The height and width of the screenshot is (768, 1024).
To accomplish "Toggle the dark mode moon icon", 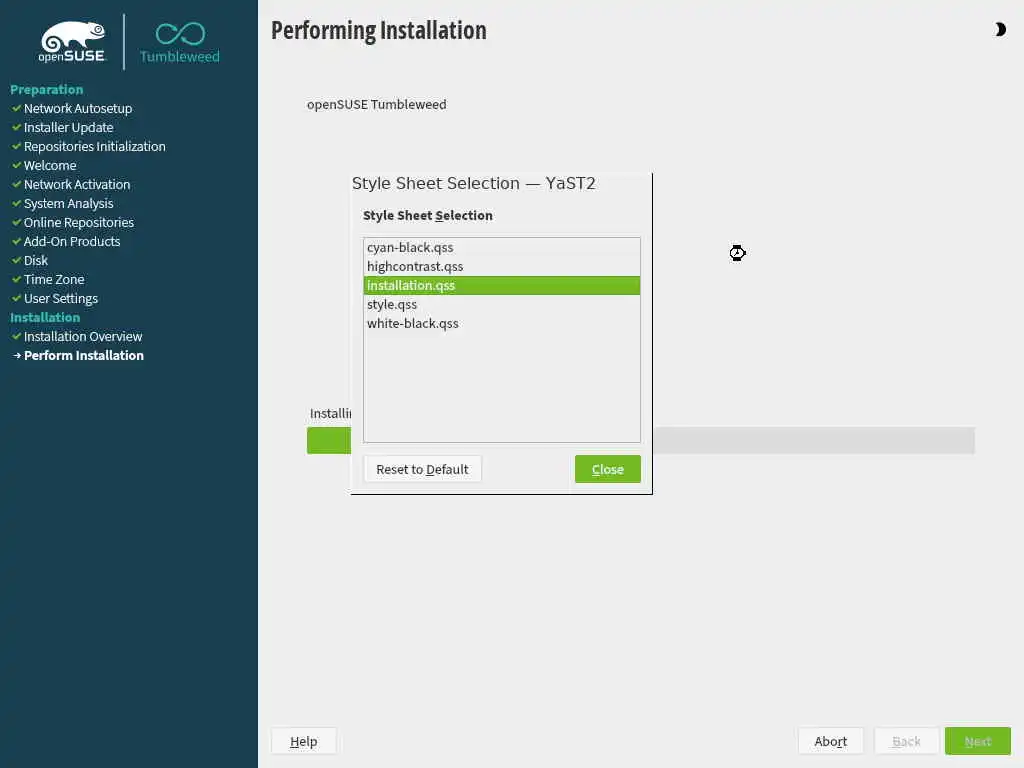I will coord(1000,29).
